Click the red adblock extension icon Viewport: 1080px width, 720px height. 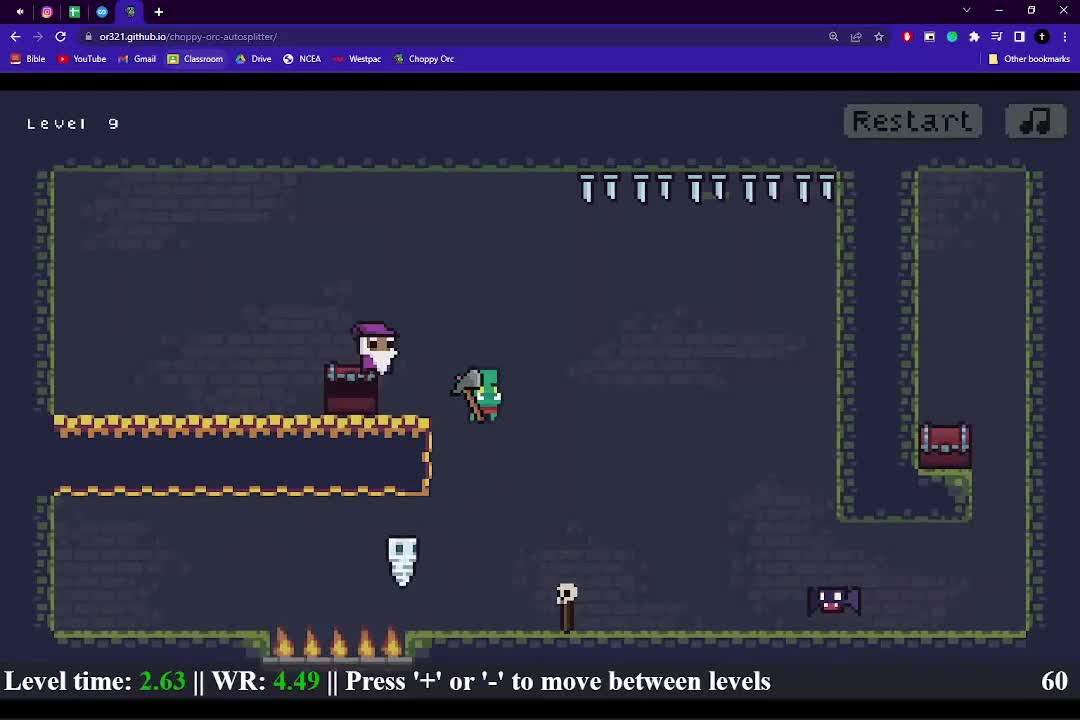(x=907, y=37)
